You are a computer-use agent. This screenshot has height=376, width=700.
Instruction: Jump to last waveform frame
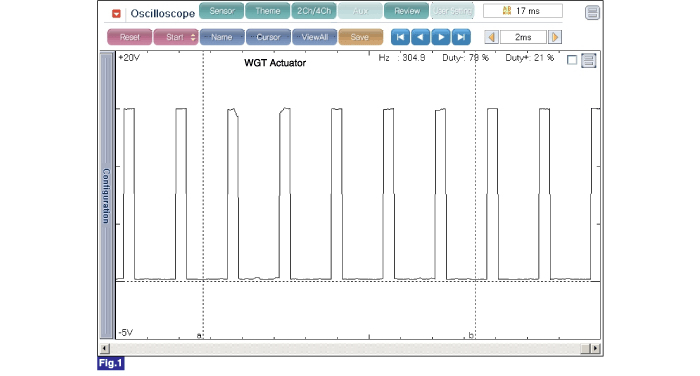click(461, 37)
